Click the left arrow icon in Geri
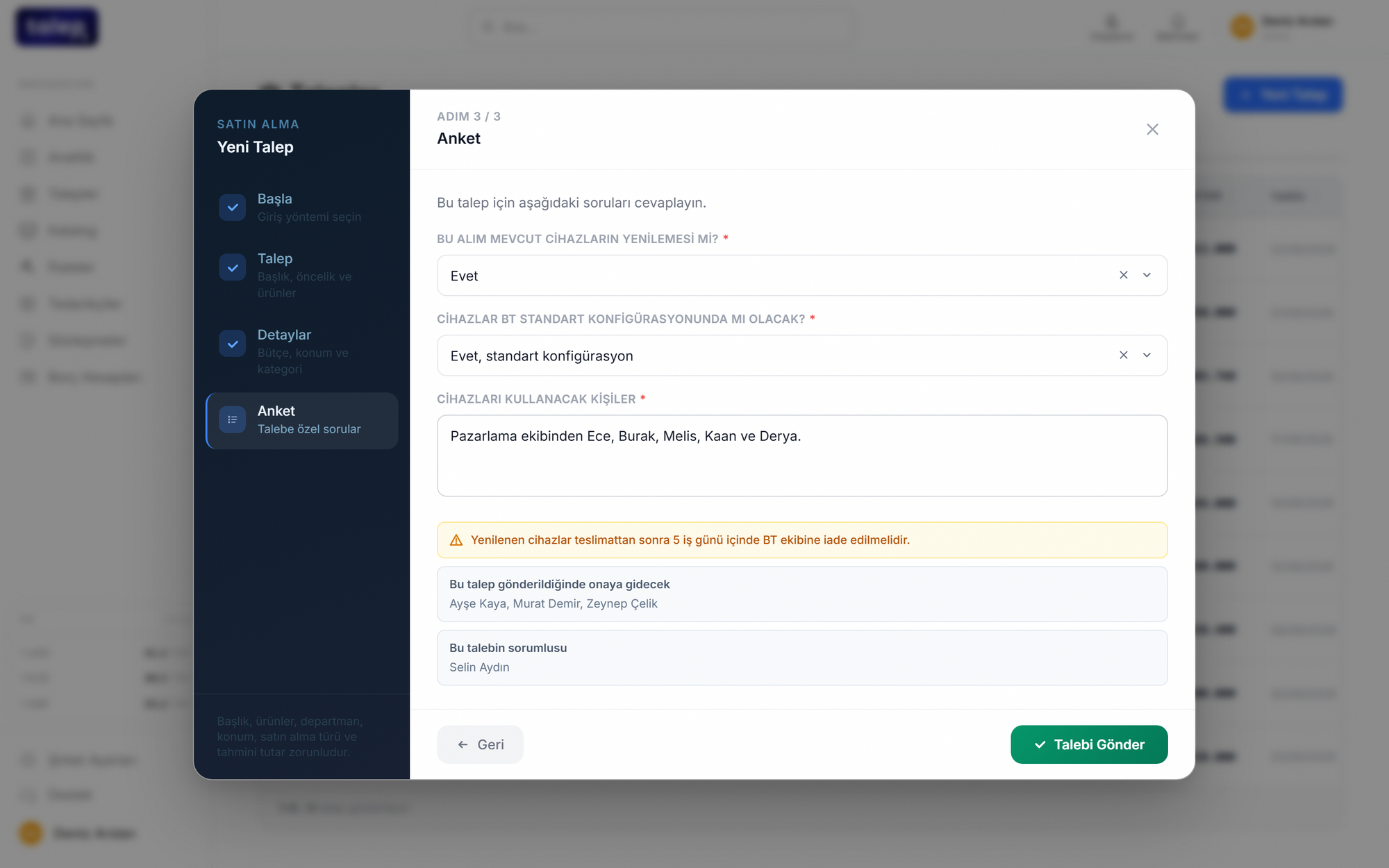1389x868 pixels. [x=463, y=744]
